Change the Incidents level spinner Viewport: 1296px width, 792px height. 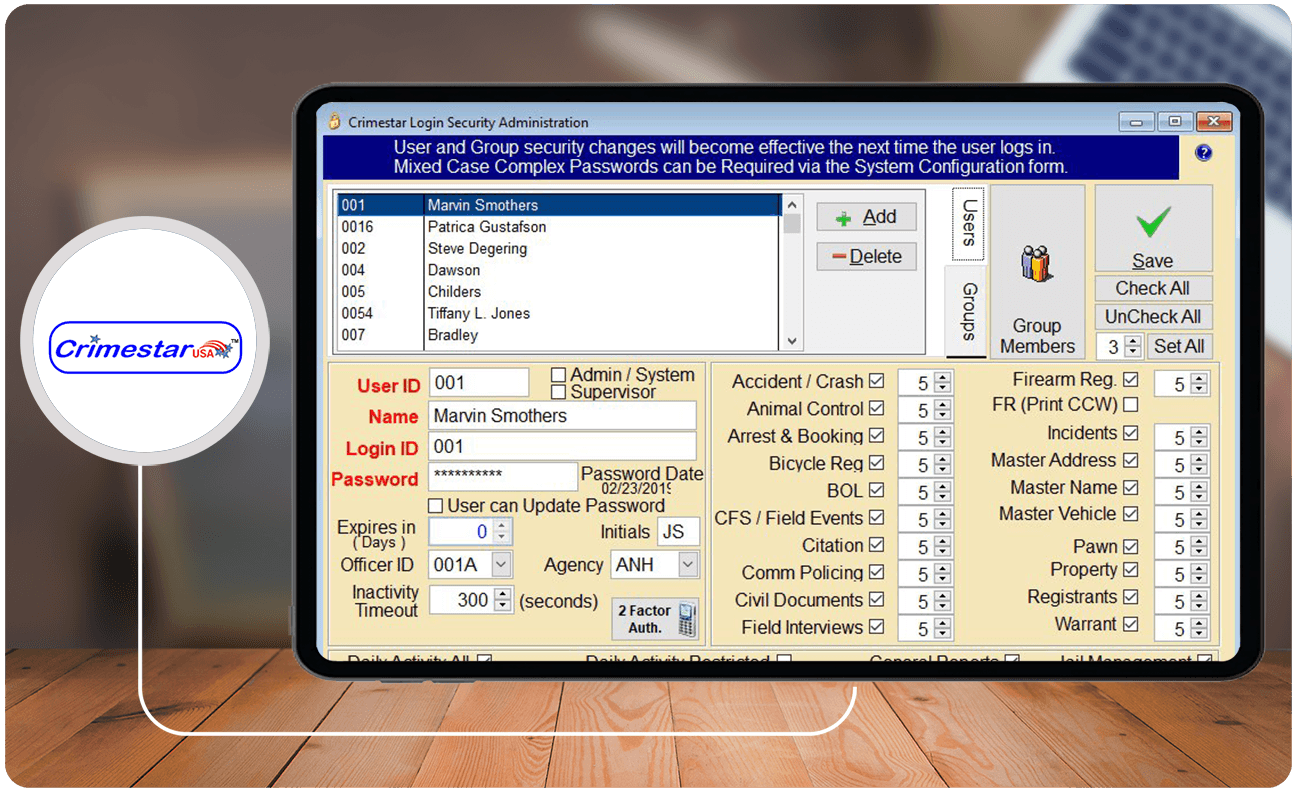click(x=1199, y=438)
